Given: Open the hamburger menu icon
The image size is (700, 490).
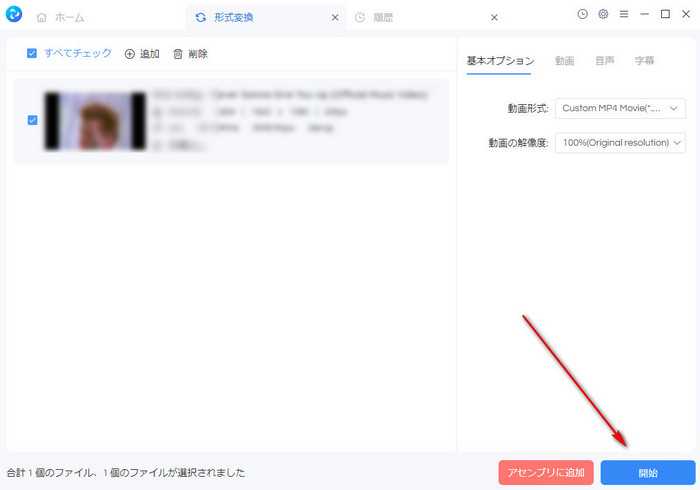Looking at the screenshot, I should (x=624, y=14).
